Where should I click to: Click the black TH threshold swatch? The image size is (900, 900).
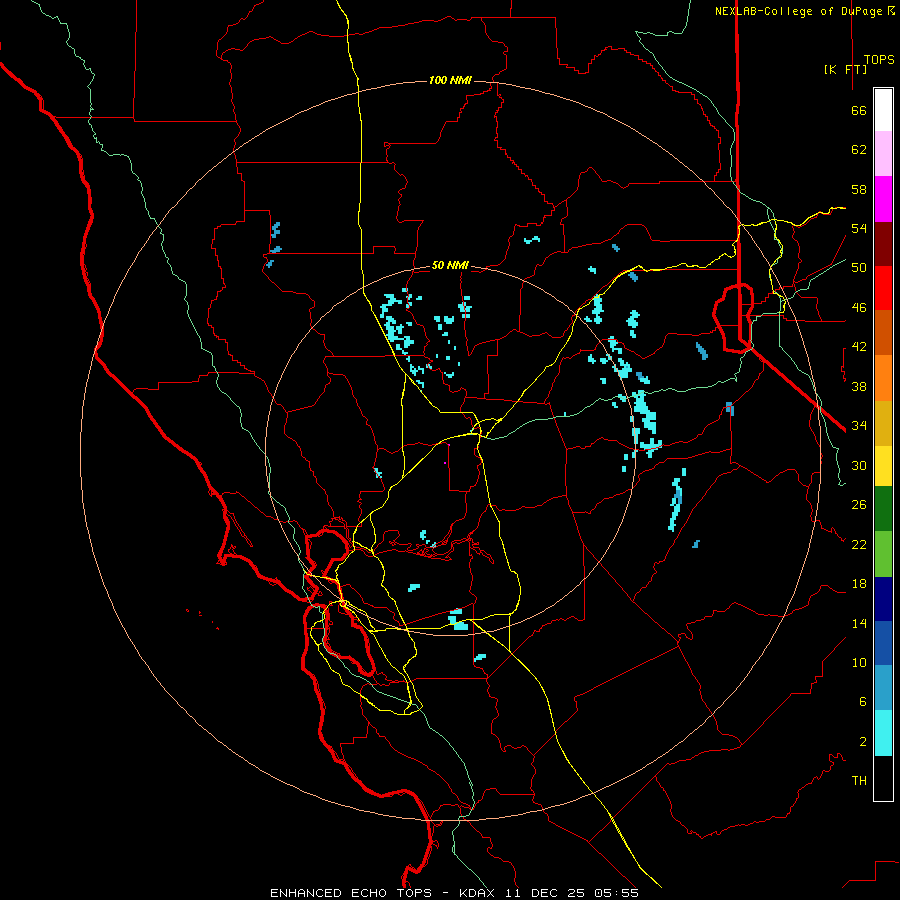tap(883, 778)
